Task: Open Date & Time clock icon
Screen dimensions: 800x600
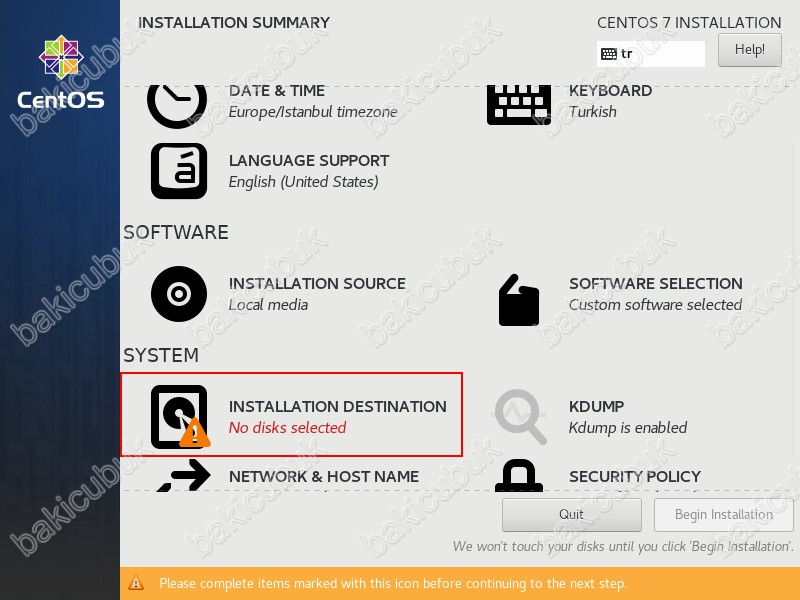Action: 177,106
